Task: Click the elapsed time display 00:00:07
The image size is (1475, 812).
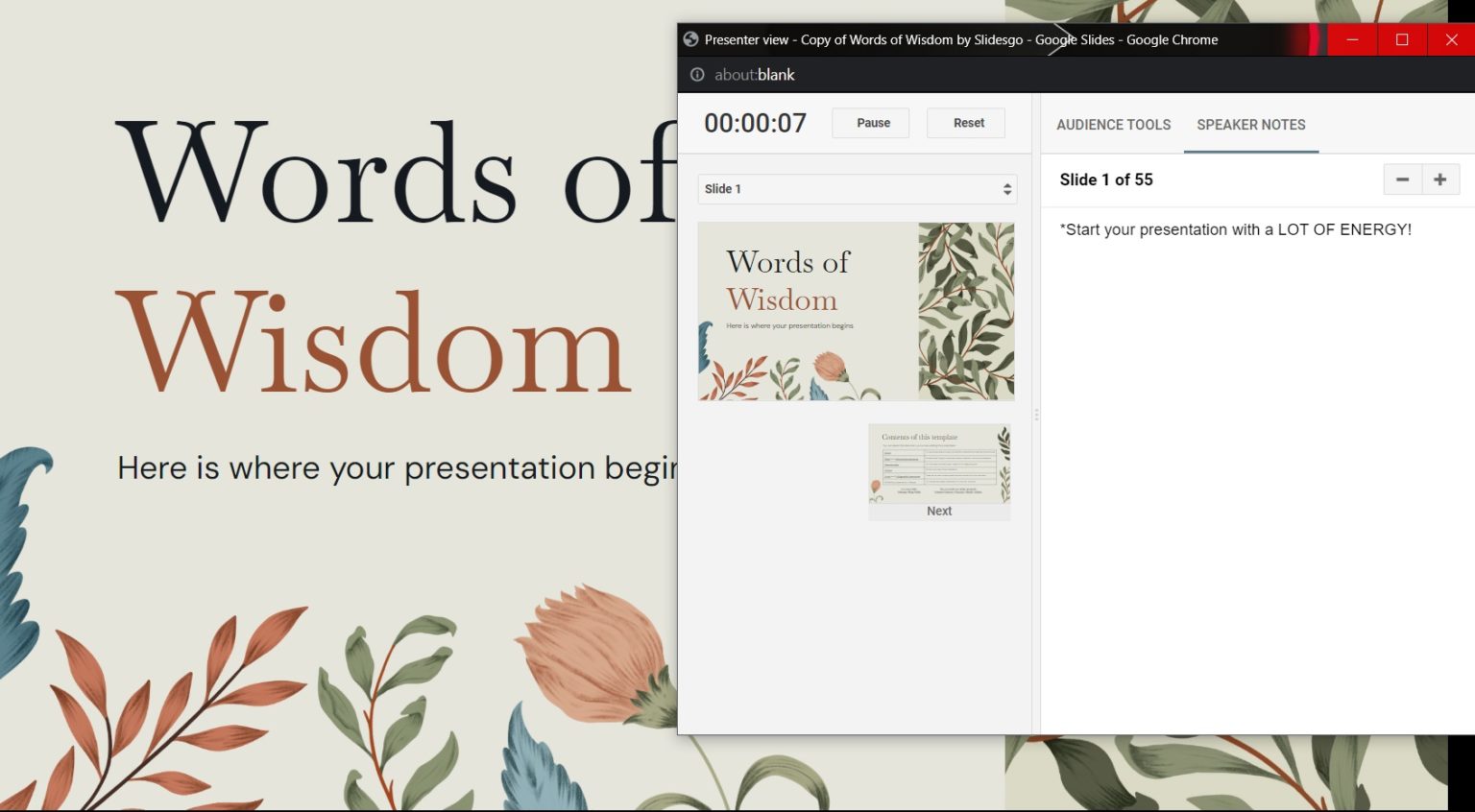Action: pyautogui.click(x=755, y=123)
